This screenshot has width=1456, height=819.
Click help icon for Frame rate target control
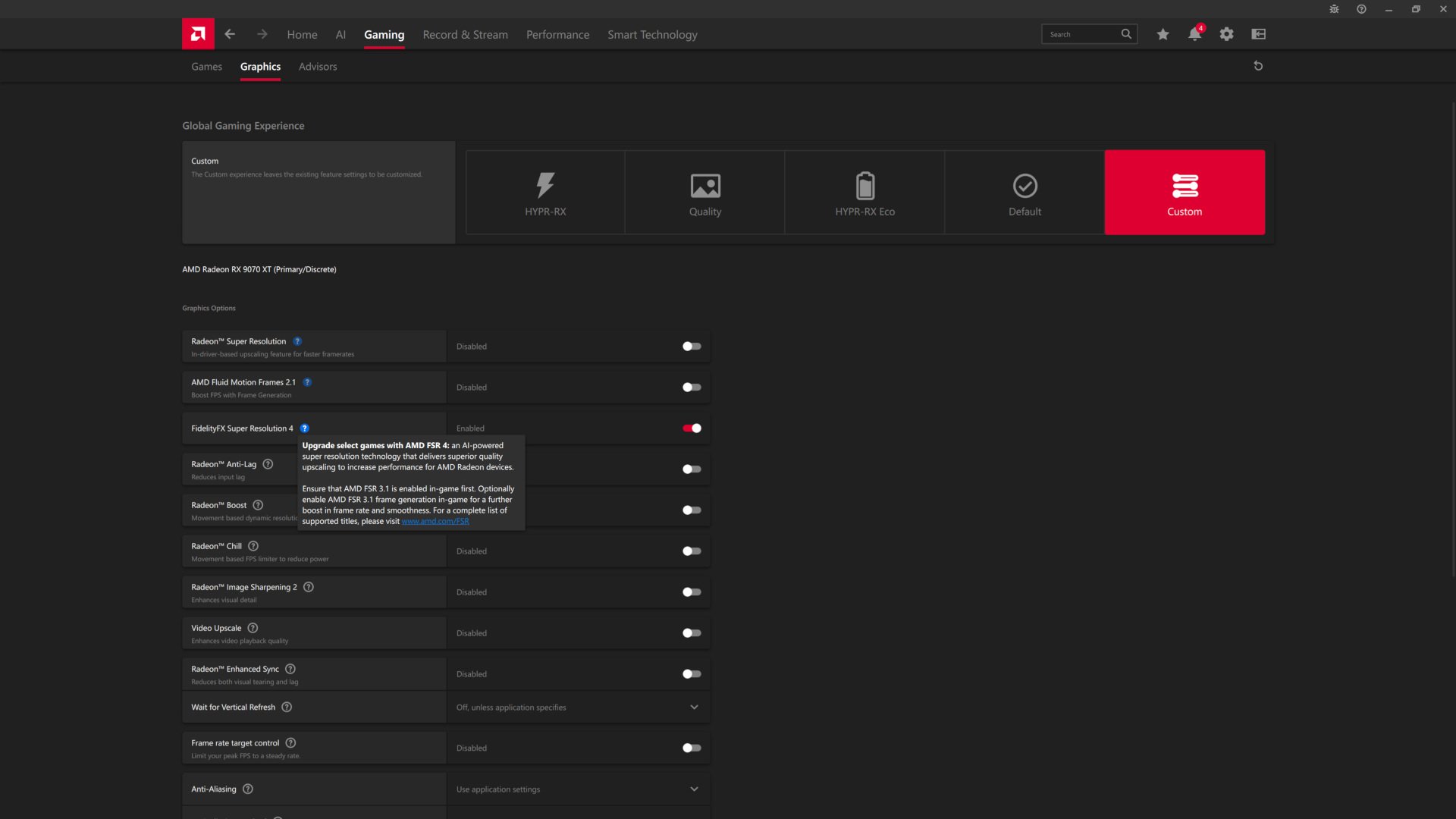tap(290, 743)
